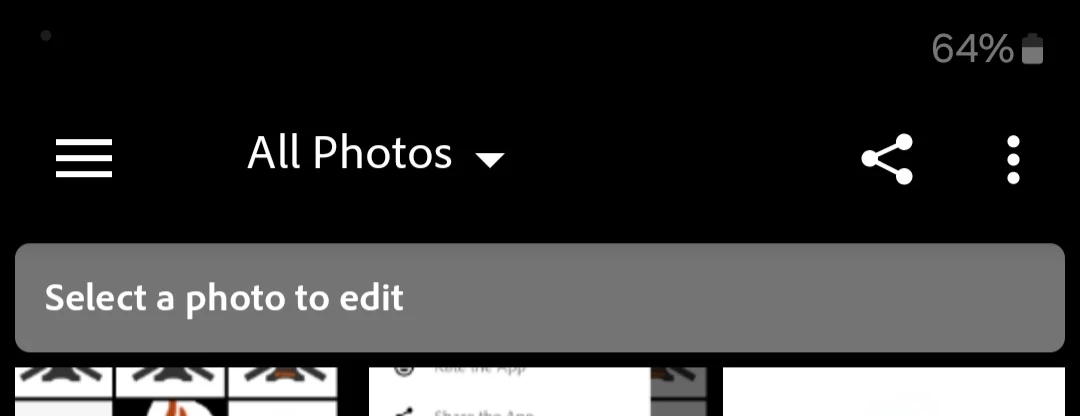Tap the grey strip on the middle thumbnail's right edge
The width and height of the screenshot is (1080, 416).
pos(678,391)
